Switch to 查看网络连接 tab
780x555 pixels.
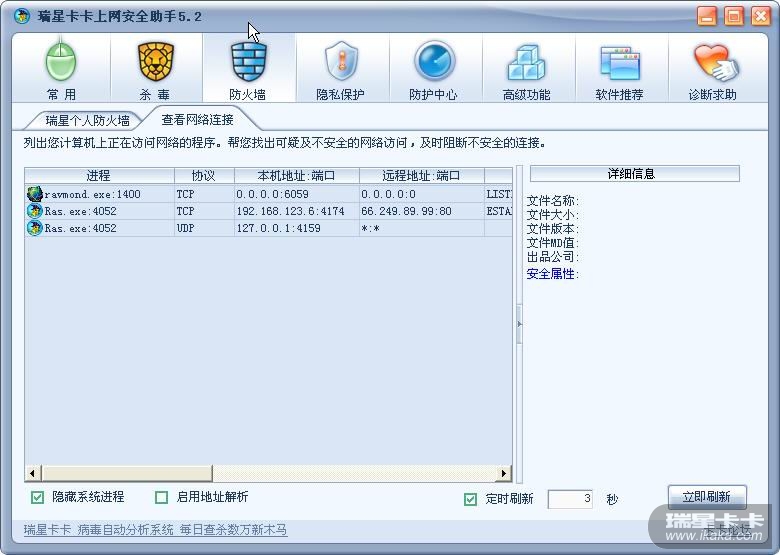tap(197, 119)
